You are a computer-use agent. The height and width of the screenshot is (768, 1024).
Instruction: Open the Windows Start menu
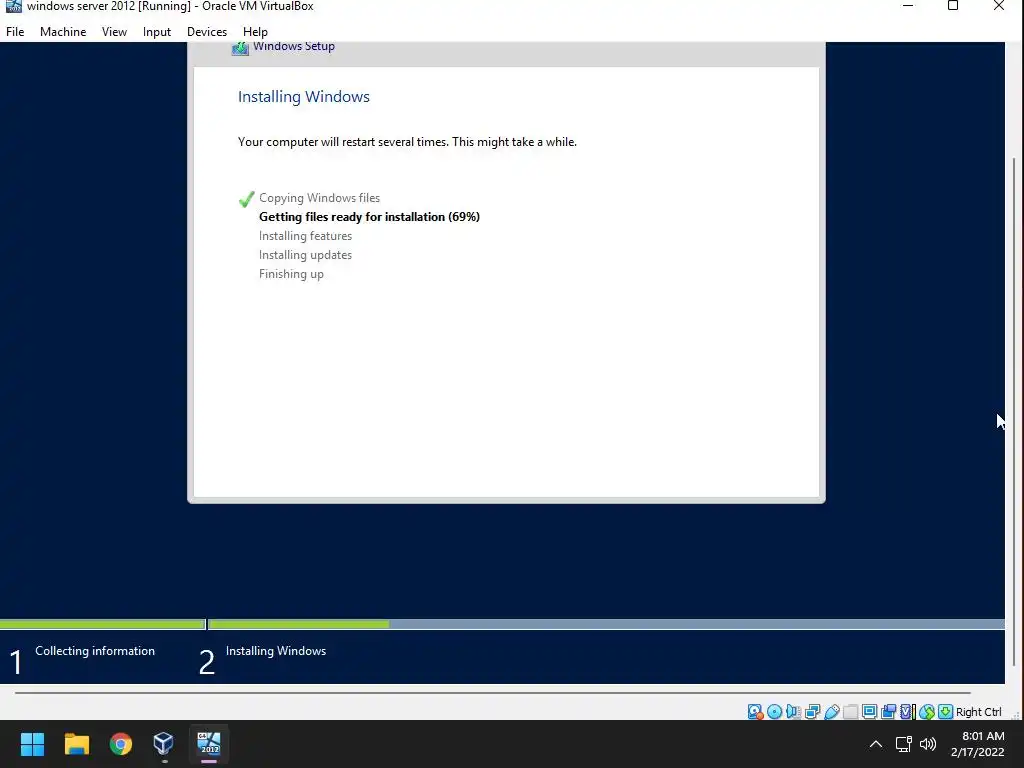tap(32, 744)
